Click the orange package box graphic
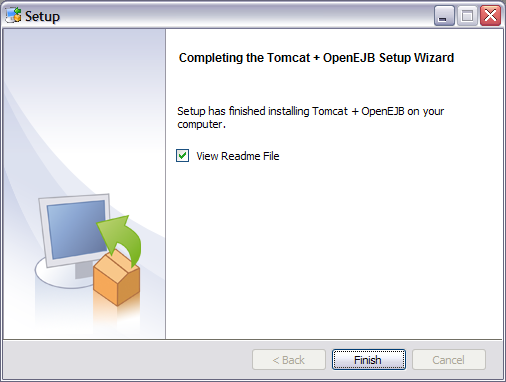 116,279
